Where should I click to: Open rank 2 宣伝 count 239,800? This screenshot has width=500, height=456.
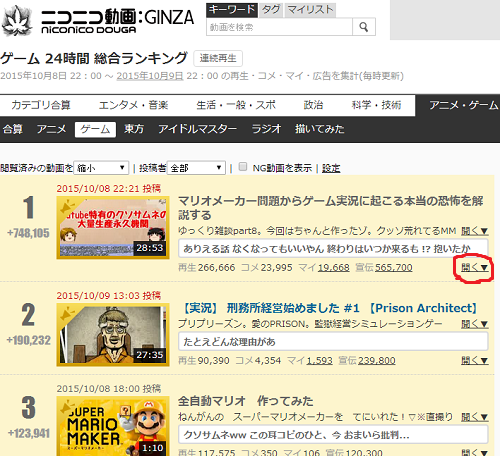coord(377,361)
